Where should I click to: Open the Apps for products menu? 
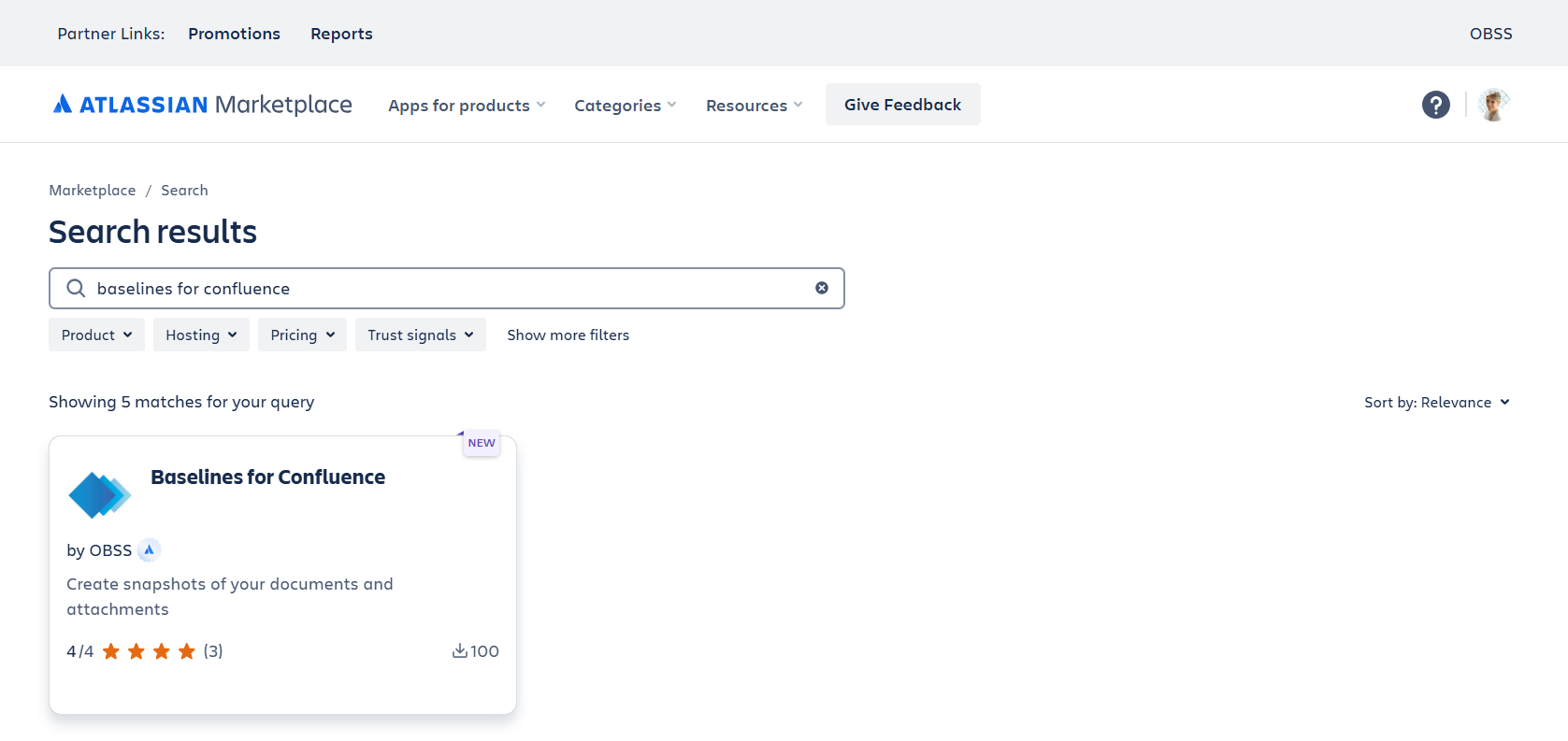(x=467, y=106)
